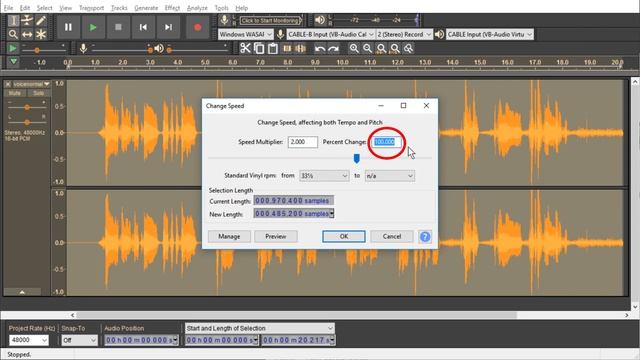Click the Zoom Toggle icon

409,49
